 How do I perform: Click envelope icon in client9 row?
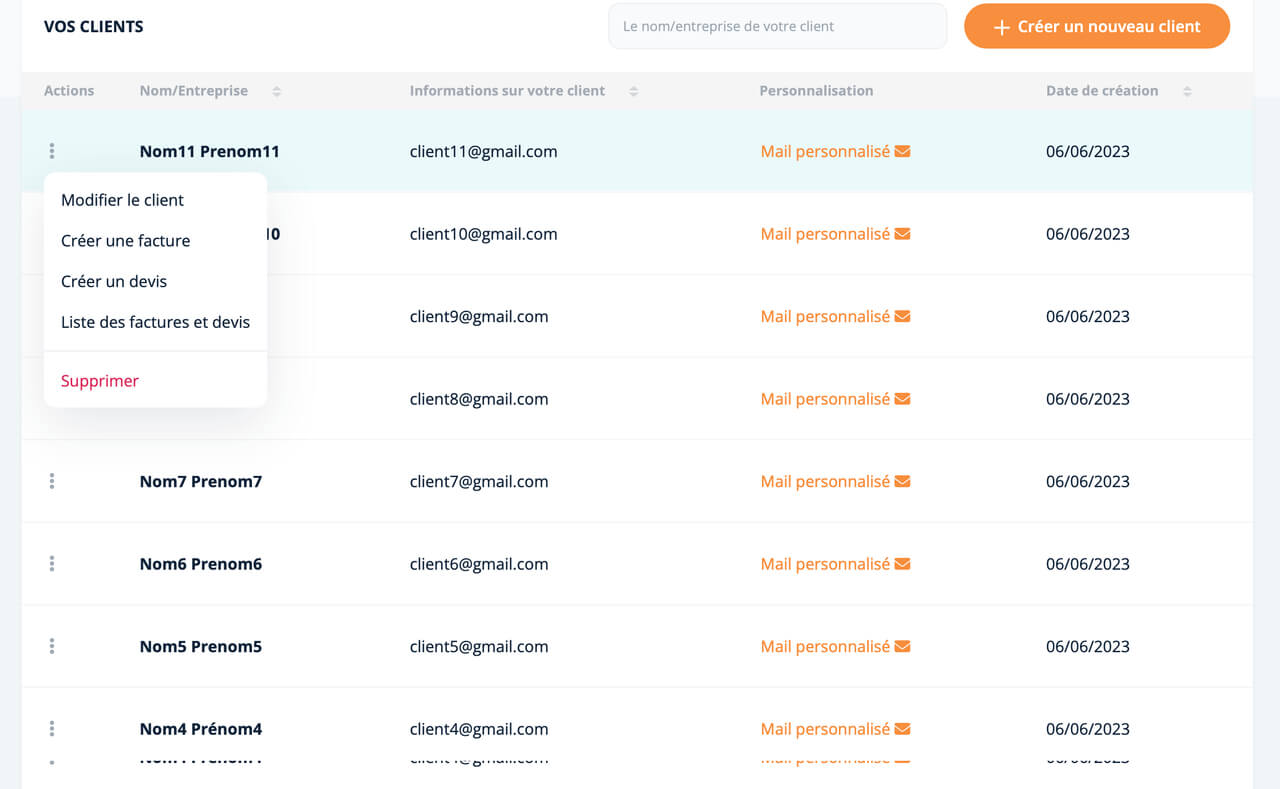coord(902,317)
